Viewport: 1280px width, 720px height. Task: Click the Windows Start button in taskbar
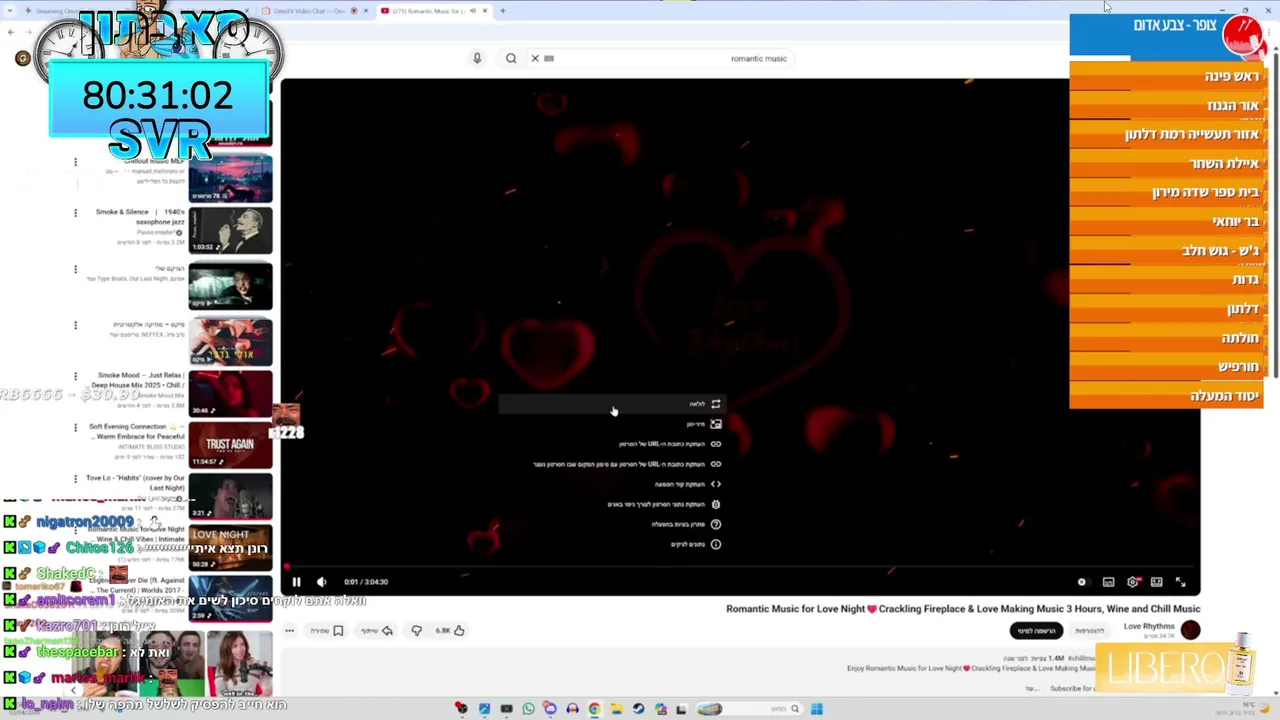[817, 709]
